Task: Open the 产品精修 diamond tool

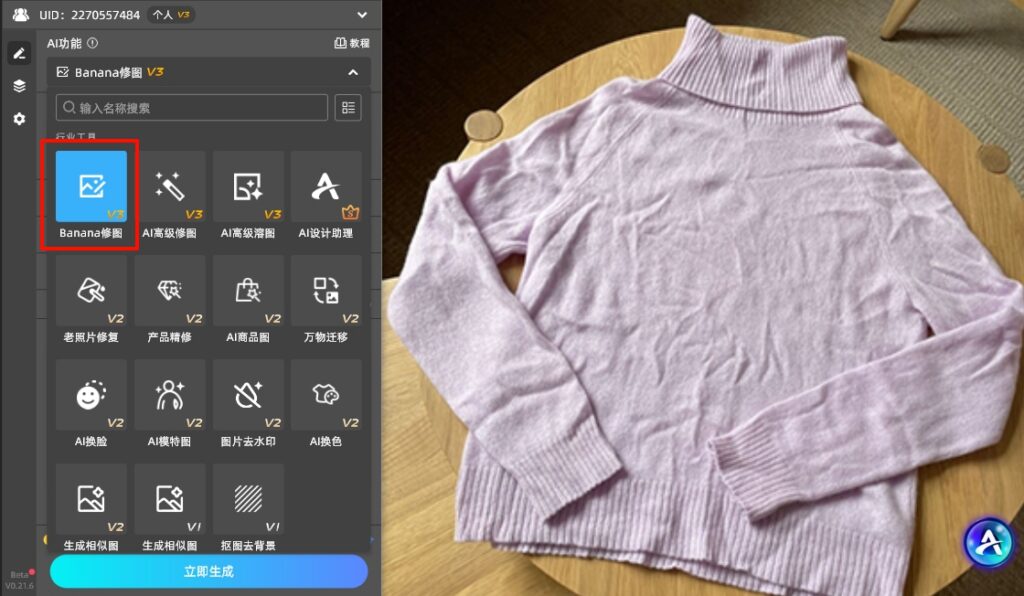Action: (169, 291)
